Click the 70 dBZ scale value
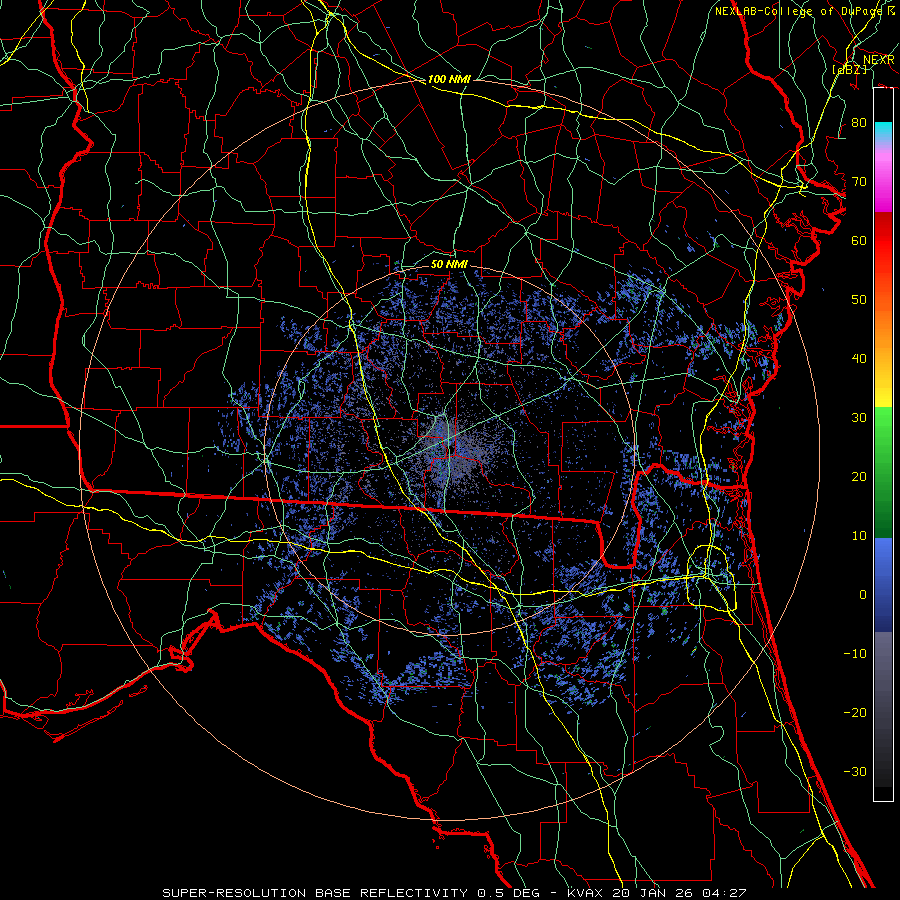The image size is (900, 900). pyautogui.click(x=859, y=182)
